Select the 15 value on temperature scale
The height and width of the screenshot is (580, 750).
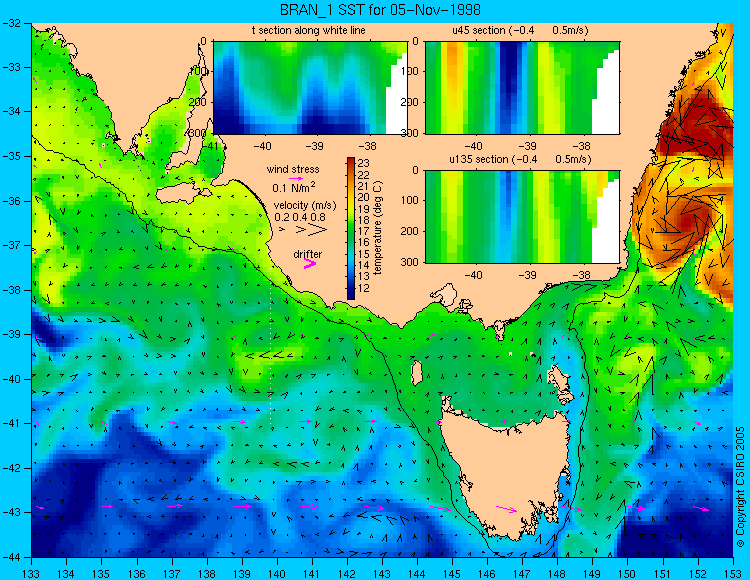click(x=364, y=254)
